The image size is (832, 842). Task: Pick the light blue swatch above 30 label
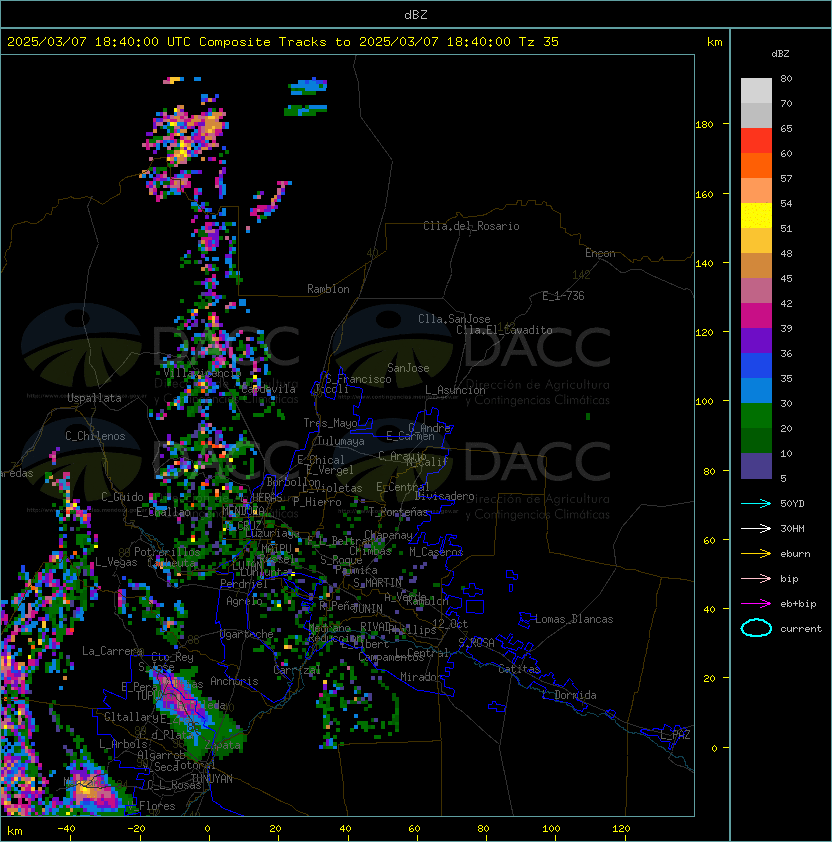pos(756,390)
